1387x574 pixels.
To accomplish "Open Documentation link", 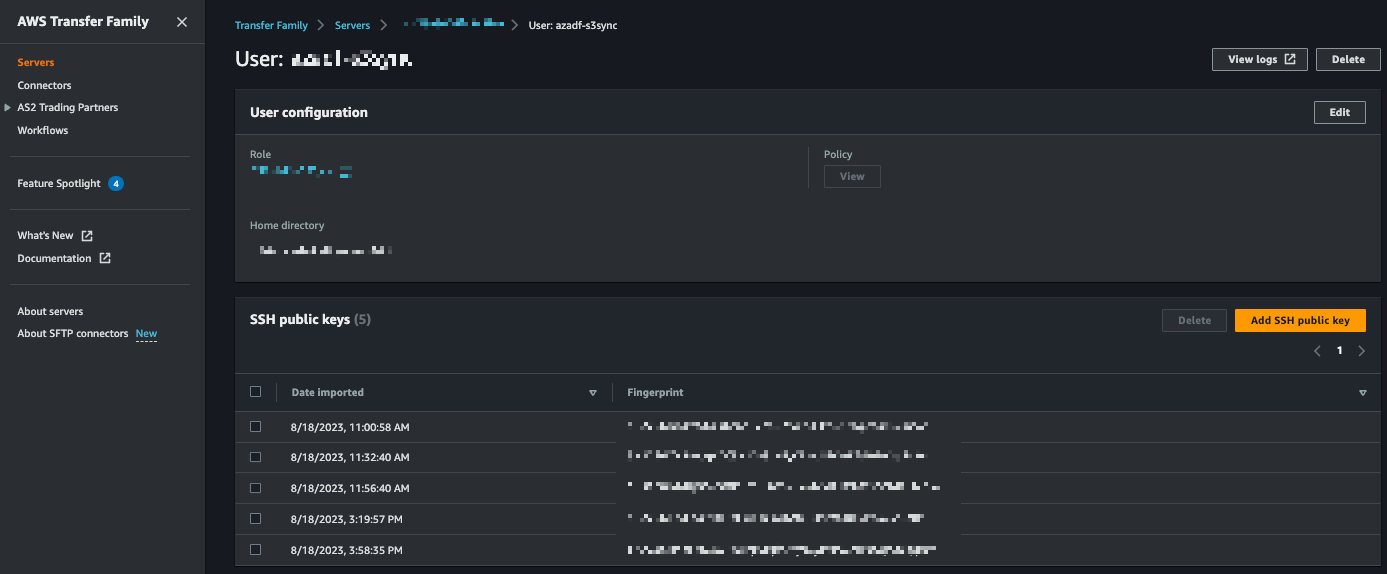I will pos(54,258).
